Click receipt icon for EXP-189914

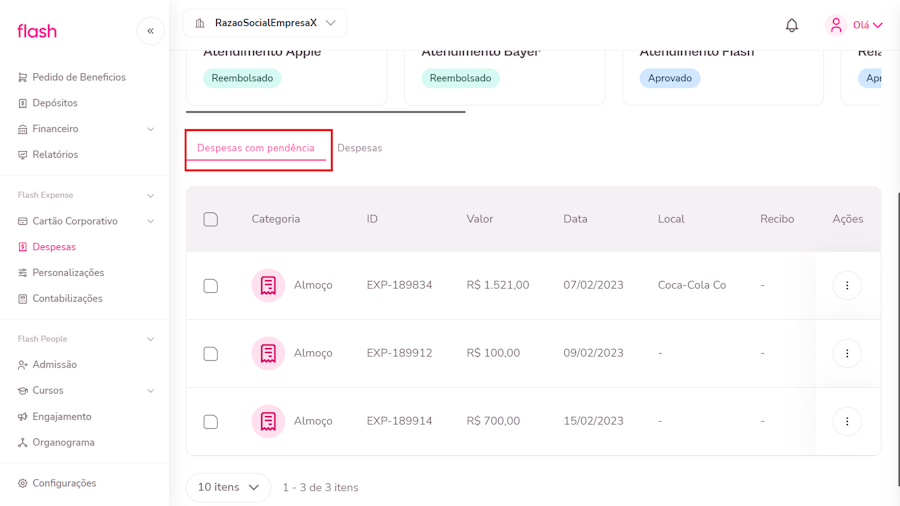(x=268, y=421)
